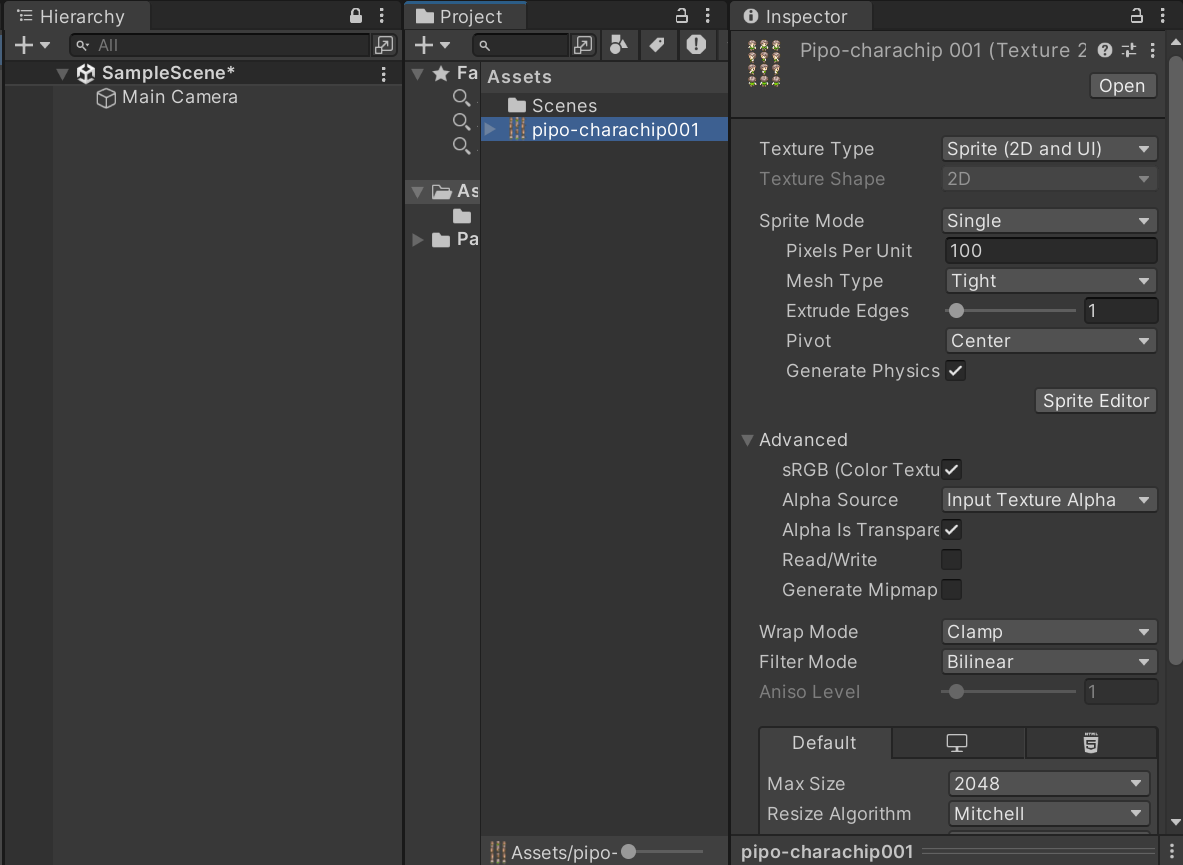Select the standalone monitor platform tab

pos(957,743)
